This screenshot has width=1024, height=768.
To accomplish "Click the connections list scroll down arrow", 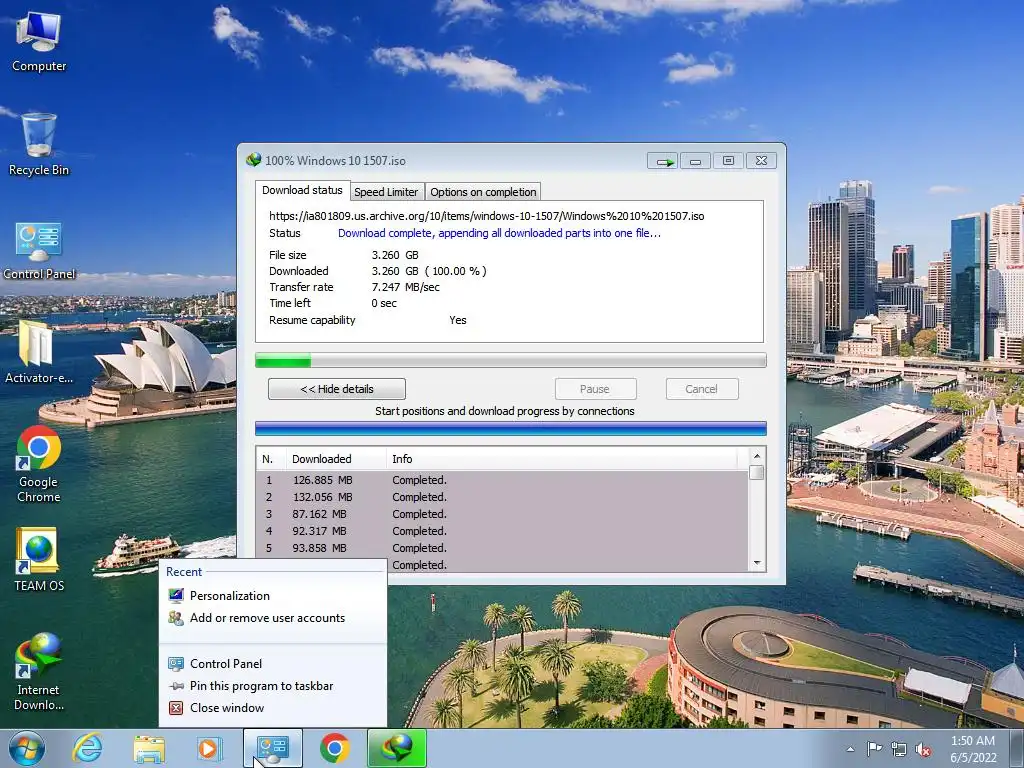I will point(757,563).
